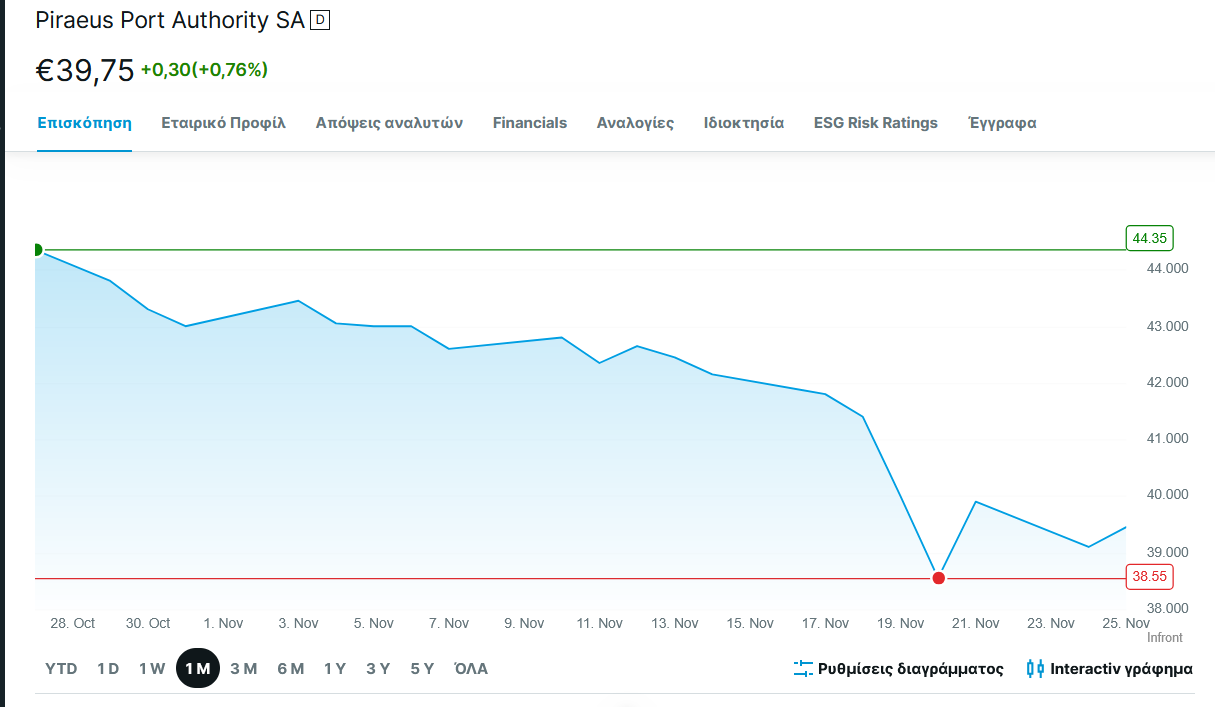Image resolution: width=1215 pixels, height=707 pixels.
Task: Switch chart to 1W range
Action: pyautogui.click(x=152, y=669)
